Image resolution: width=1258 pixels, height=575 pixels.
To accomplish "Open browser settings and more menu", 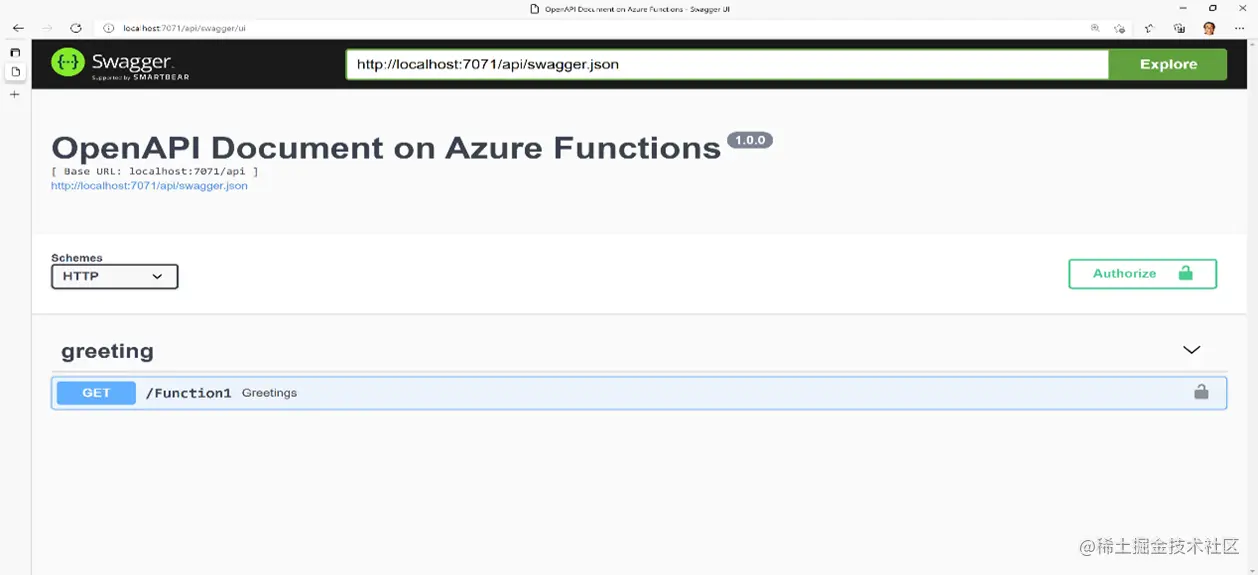I will tap(1239, 28).
